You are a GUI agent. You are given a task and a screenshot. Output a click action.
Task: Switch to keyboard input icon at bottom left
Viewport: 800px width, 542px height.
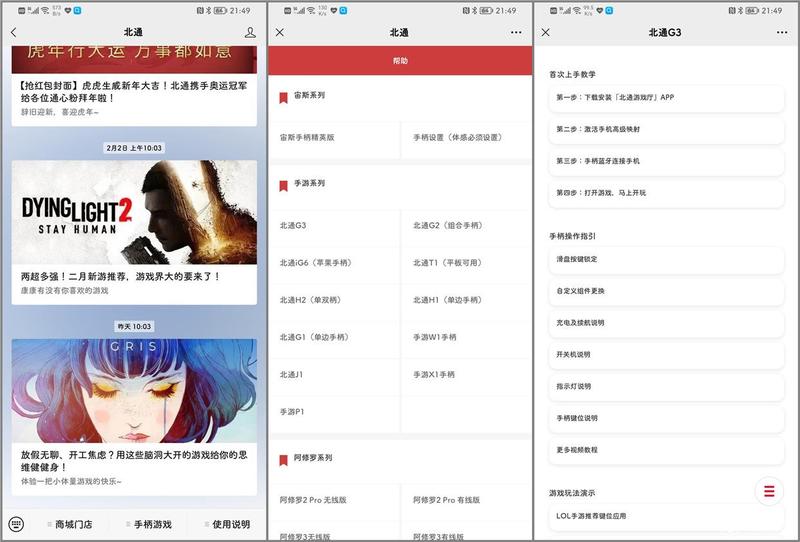[x=16, y=524]
